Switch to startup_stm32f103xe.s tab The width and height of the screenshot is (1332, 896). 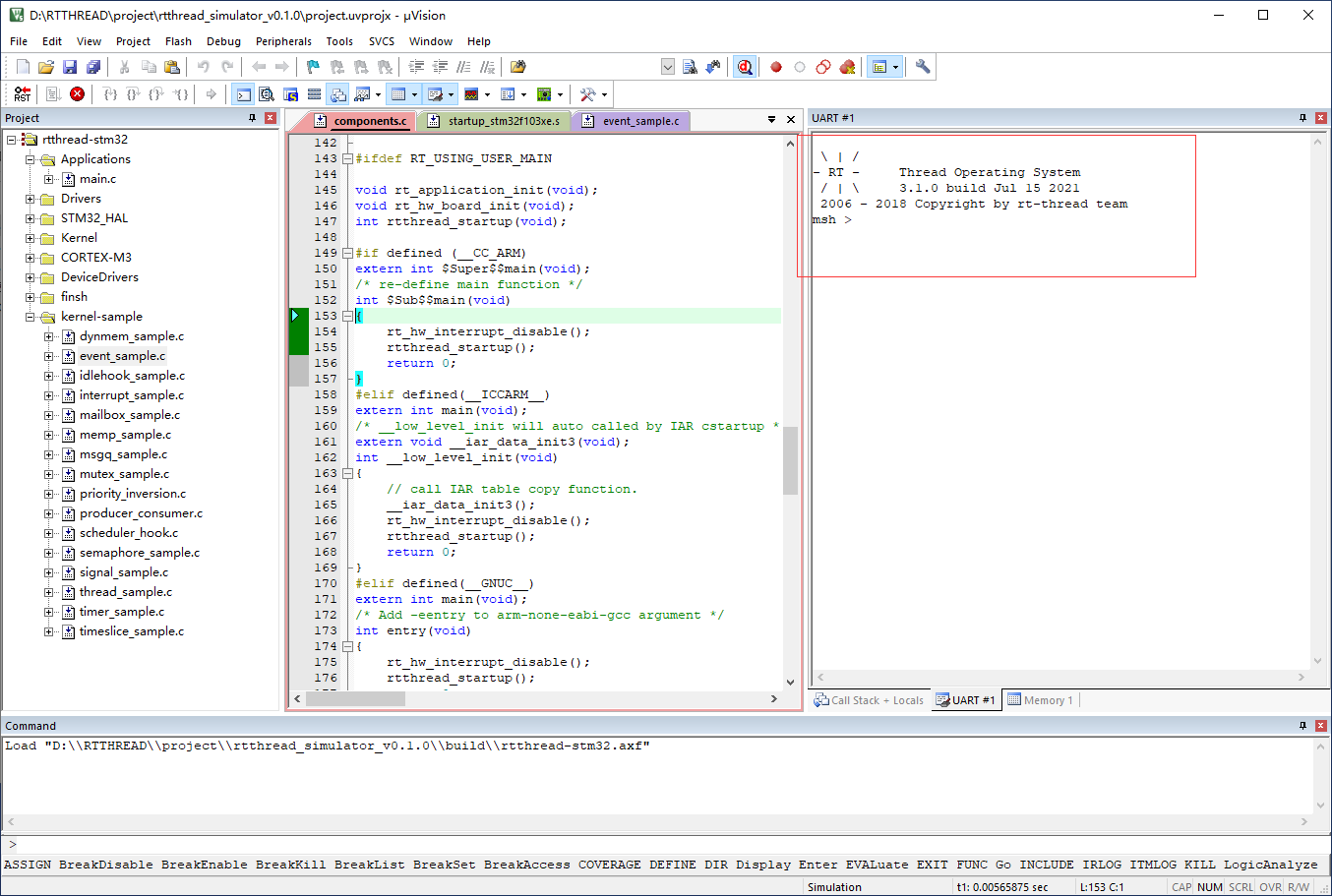click(x=494, y=121)
